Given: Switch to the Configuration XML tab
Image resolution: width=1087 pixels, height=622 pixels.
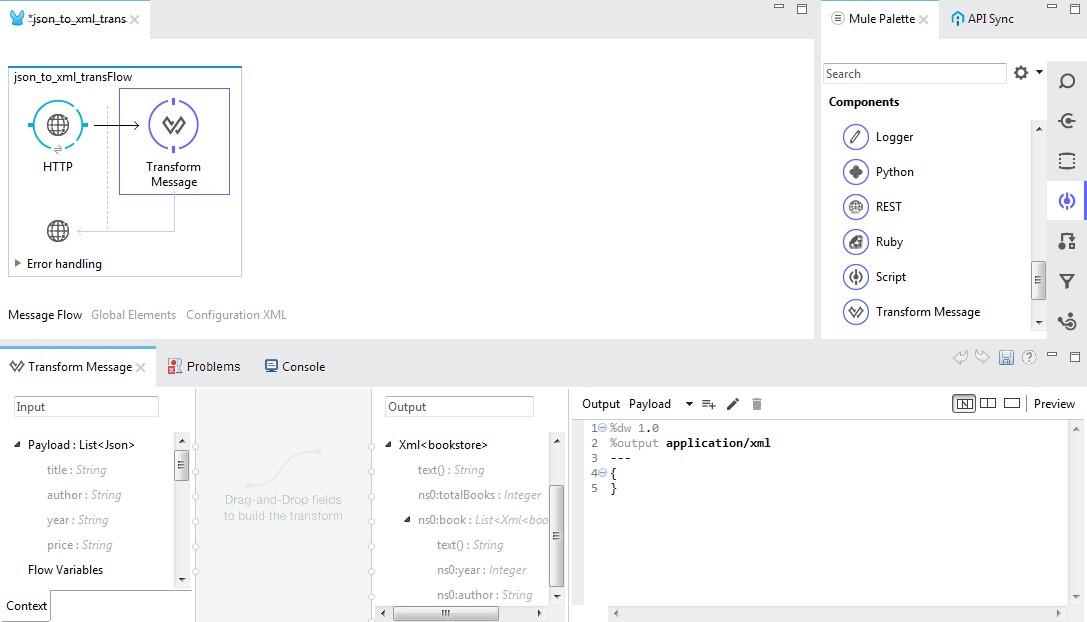Looking at the screenshot, I should [236, 315].
